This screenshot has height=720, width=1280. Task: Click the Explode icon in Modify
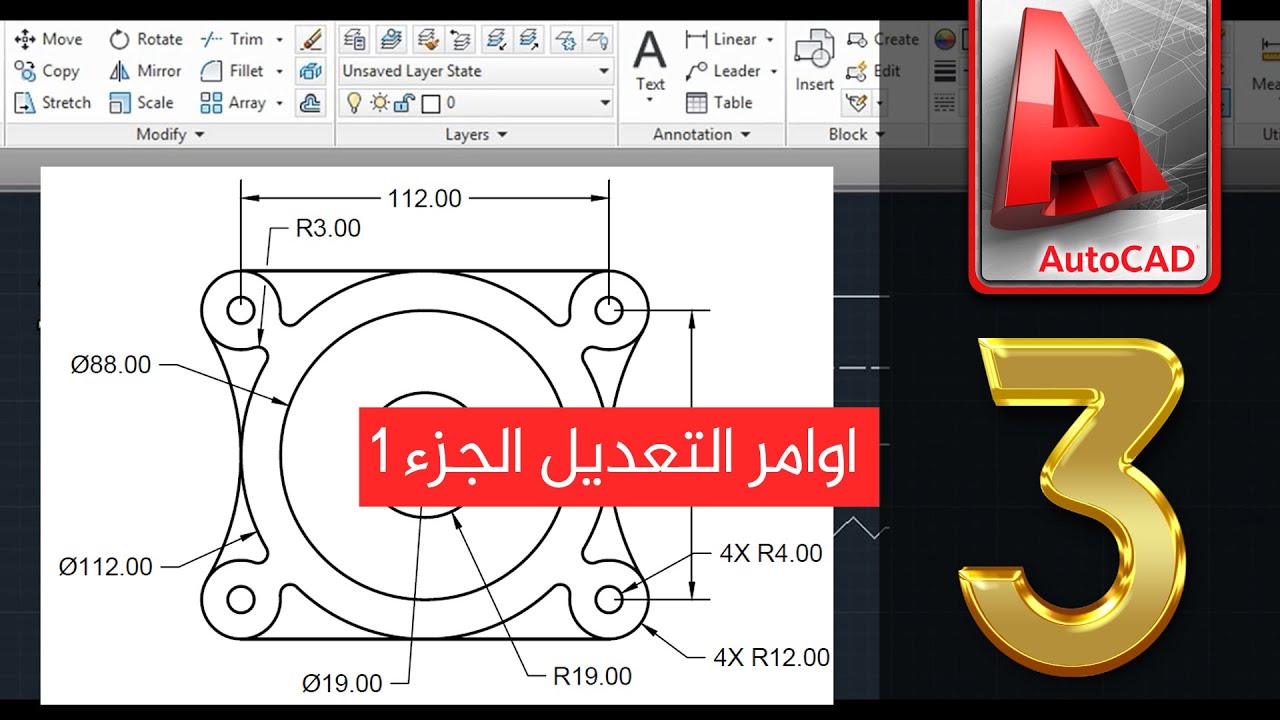311,71
